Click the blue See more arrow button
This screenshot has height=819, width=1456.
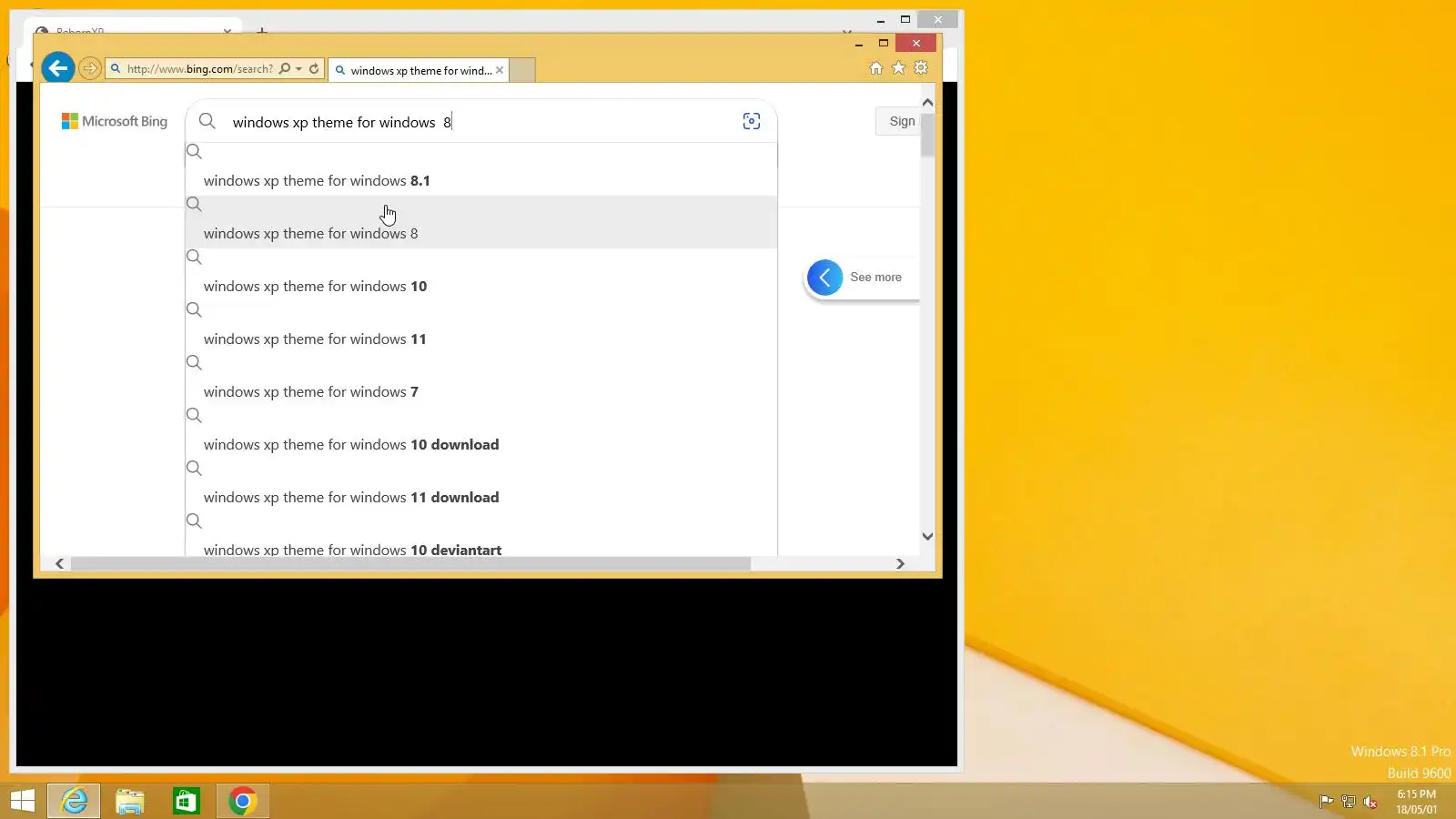coord(825,278)
